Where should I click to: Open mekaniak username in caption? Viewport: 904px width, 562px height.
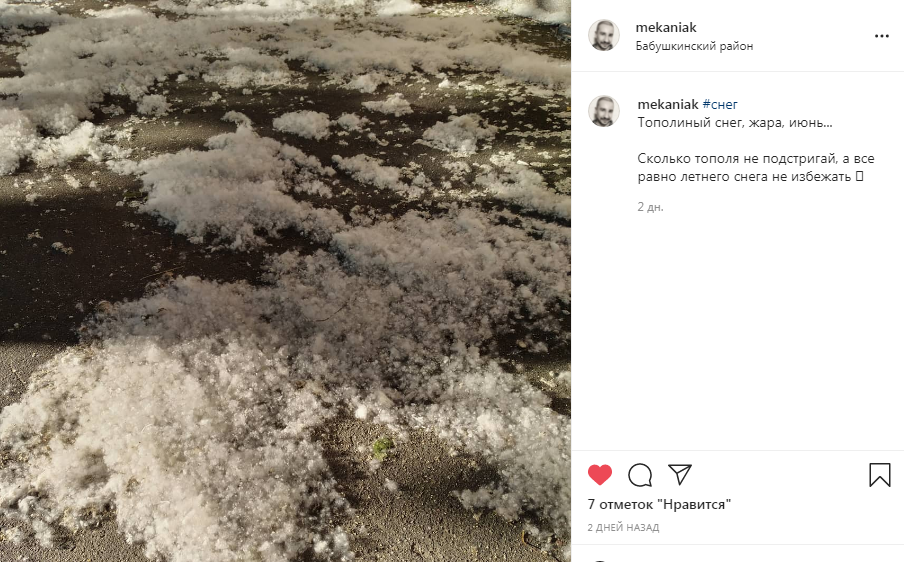[x=668, y=104]
